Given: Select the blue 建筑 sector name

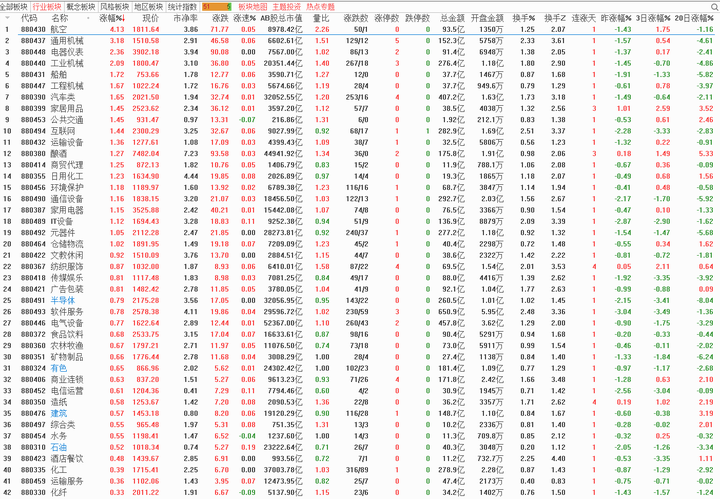Looking at the screenshot, I should 59,413.
